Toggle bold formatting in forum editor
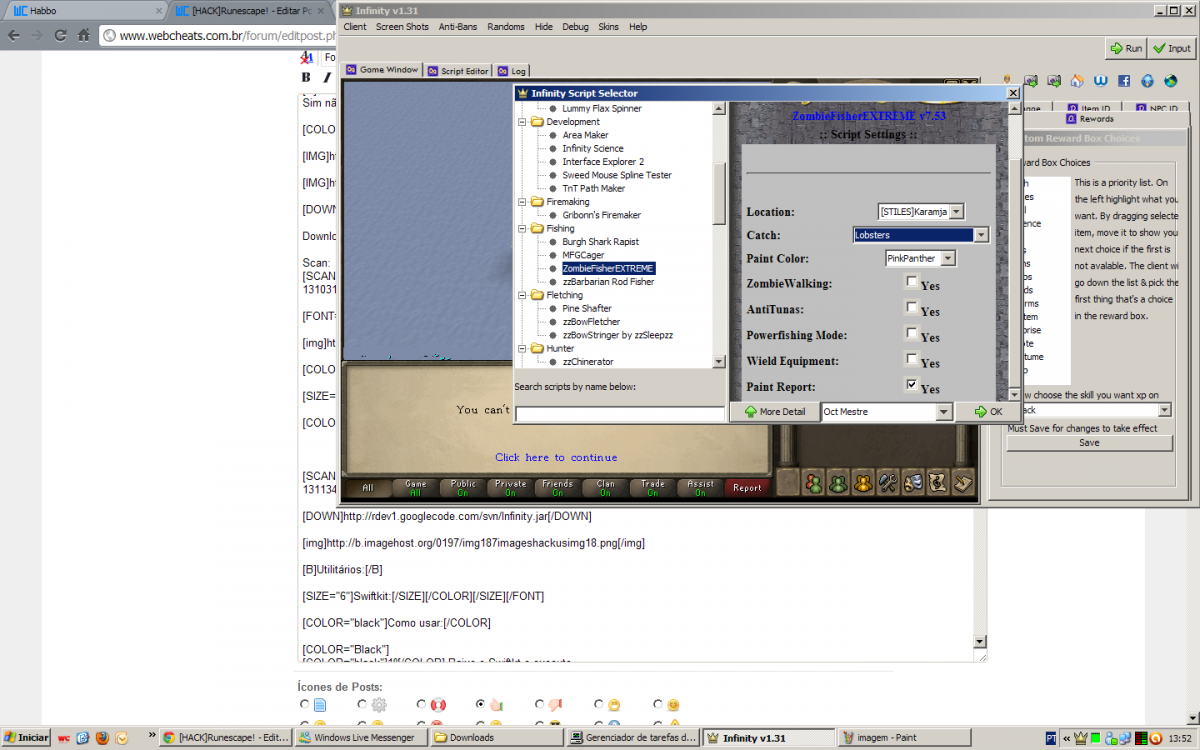This screenshot has height=750, width=1200. pos(306,77)
